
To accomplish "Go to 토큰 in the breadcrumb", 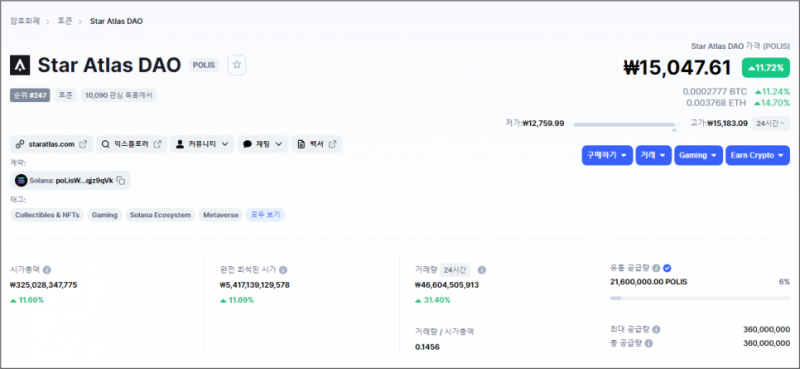I will 65,21.
